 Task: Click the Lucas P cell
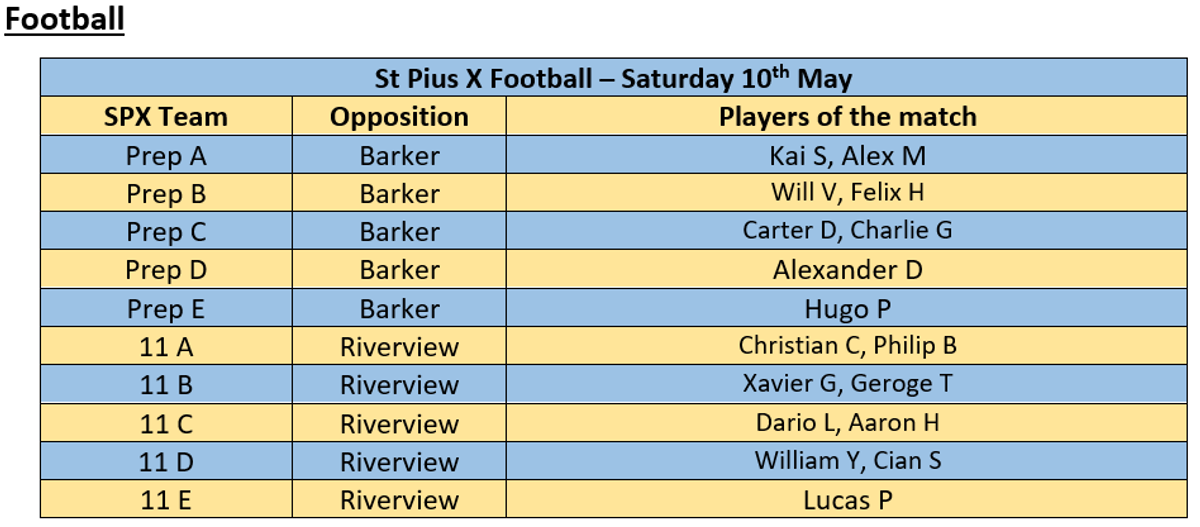pos(847,499)
